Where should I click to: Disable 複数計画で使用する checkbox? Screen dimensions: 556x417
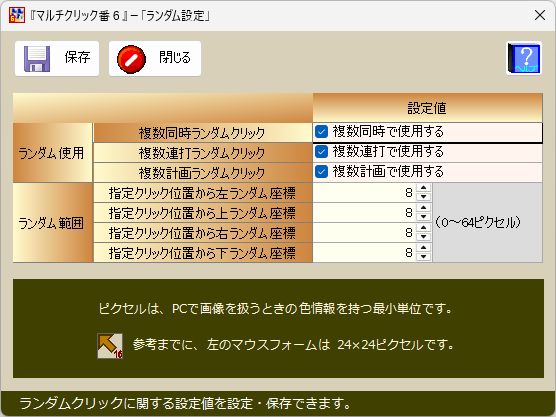point(321,172)
